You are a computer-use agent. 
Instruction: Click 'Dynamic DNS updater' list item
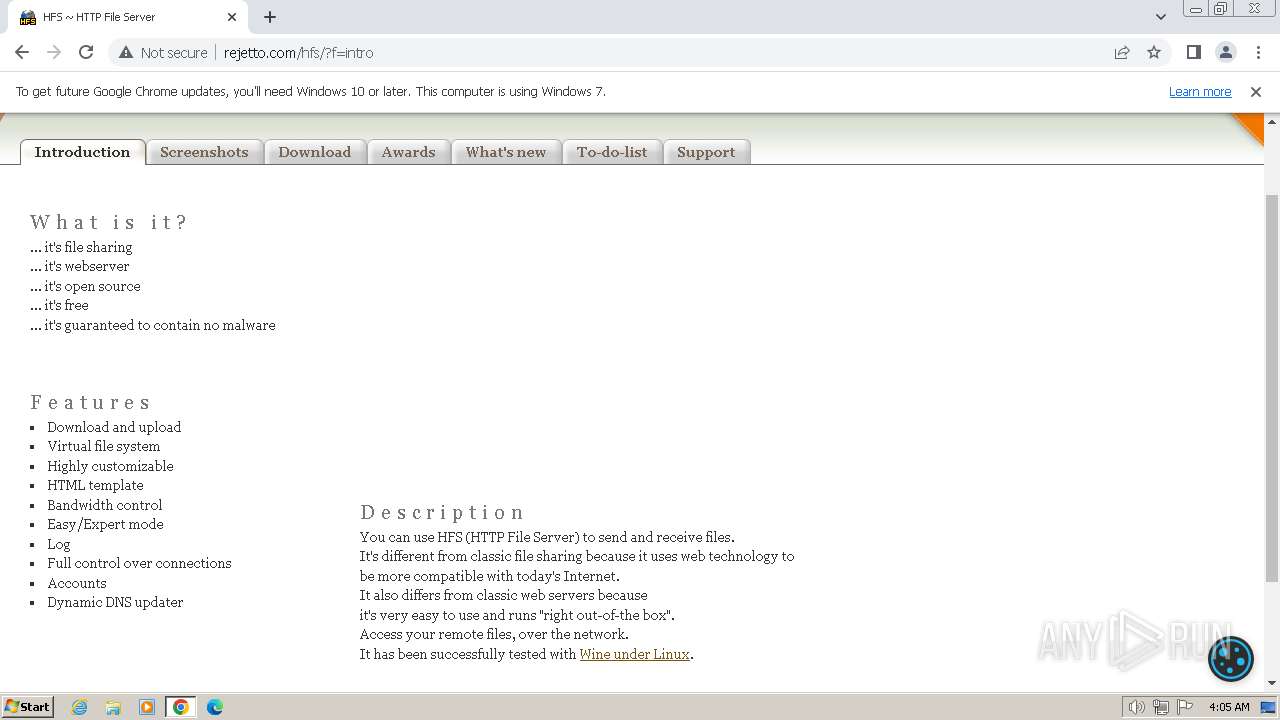coord(115,602)
